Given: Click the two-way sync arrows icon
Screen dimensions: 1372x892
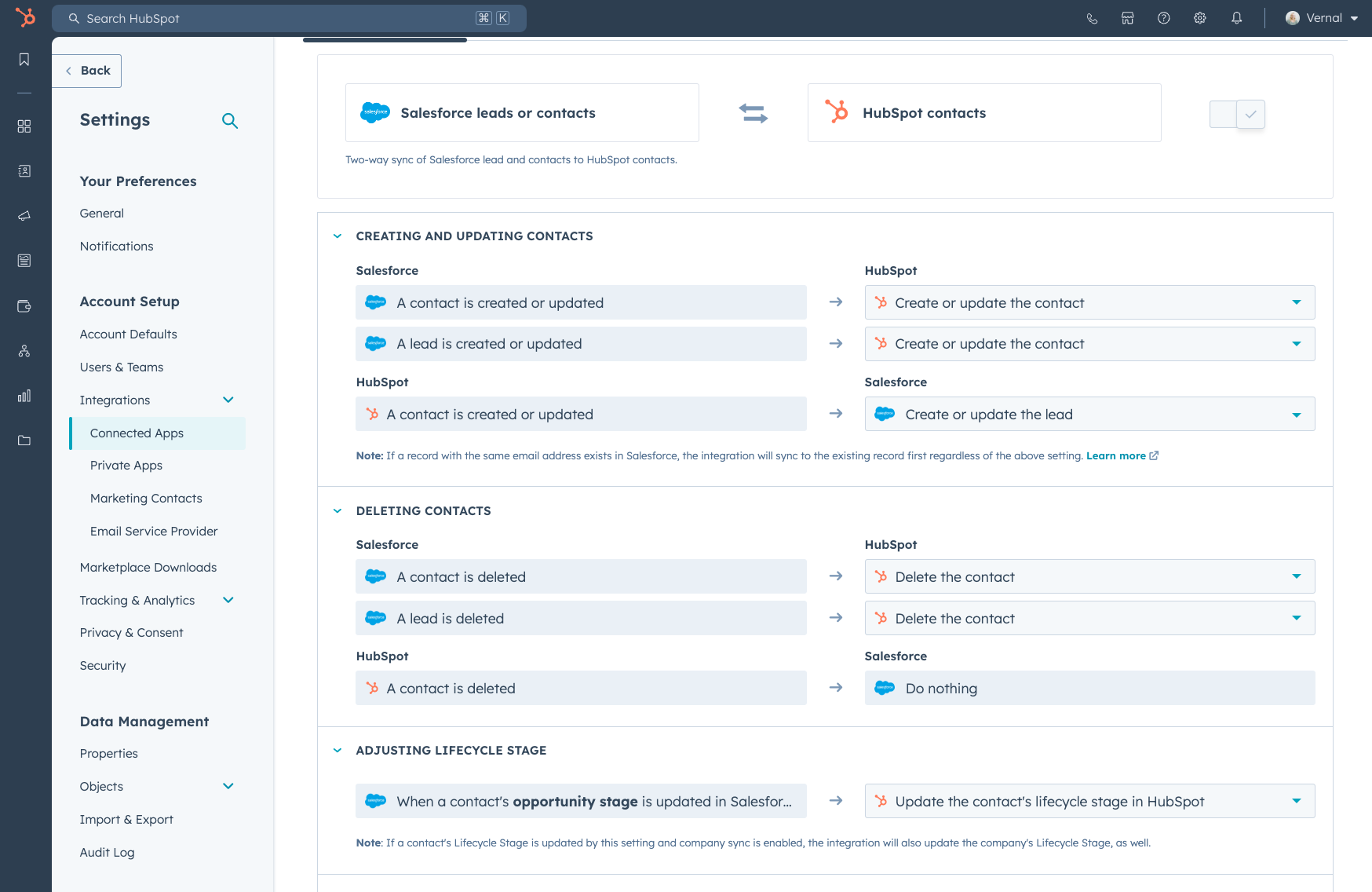Looking at the screenshot, I should [754, 114].
